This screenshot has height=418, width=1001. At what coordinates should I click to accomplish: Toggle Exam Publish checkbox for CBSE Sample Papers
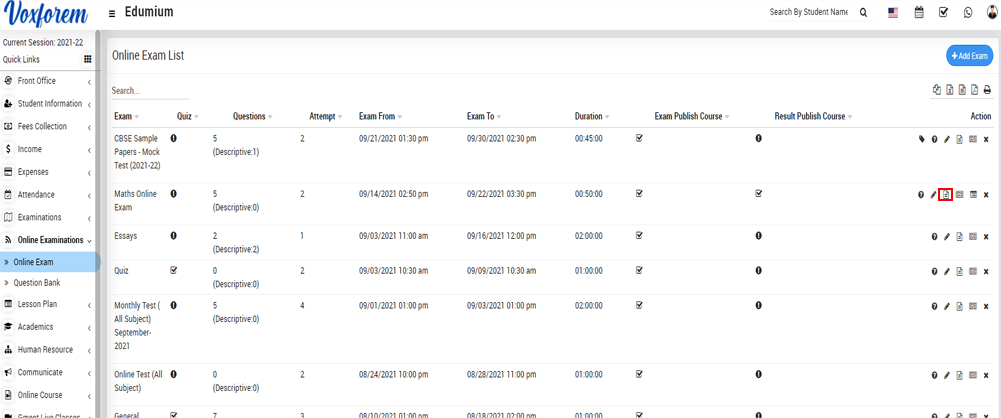point(639,138)
